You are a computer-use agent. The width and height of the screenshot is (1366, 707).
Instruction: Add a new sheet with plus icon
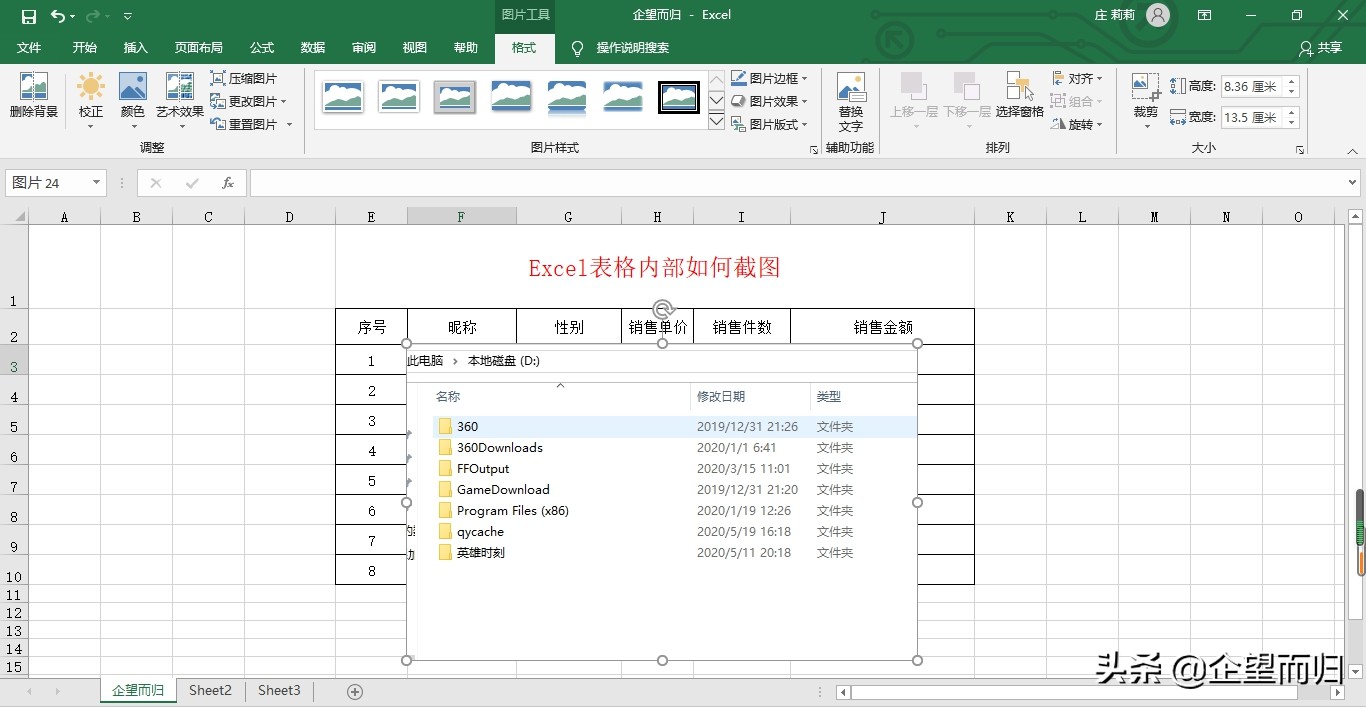pyautogui.click(x=354, y=691)
